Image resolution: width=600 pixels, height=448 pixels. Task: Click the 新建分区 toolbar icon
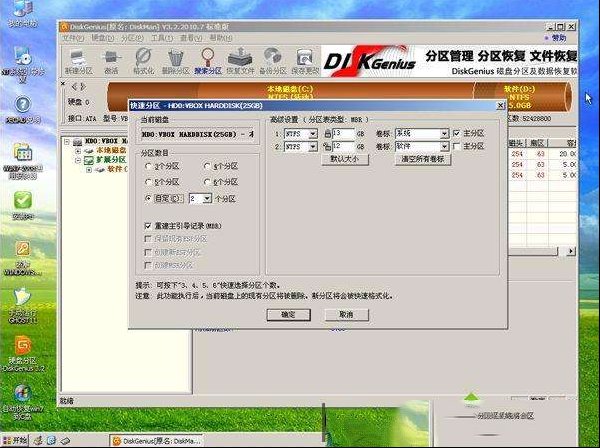coord(78,61)
